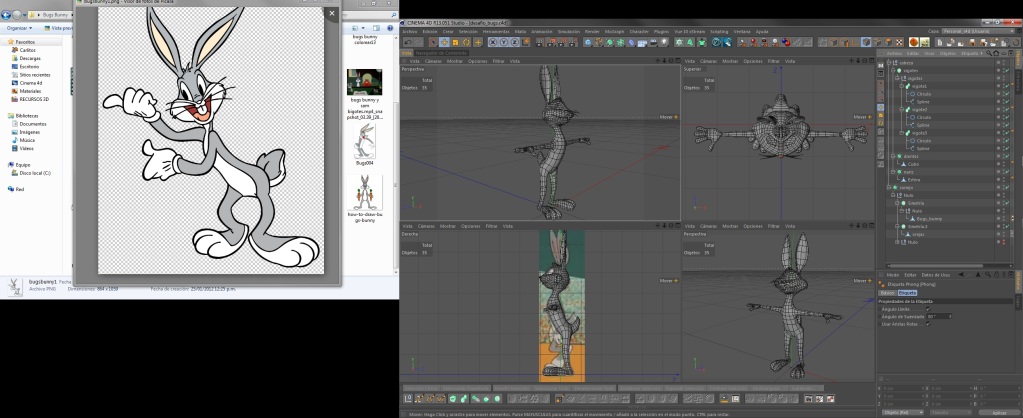Toggle the Z axis lock icon
Screen dimensions: 1023x418
515,42
